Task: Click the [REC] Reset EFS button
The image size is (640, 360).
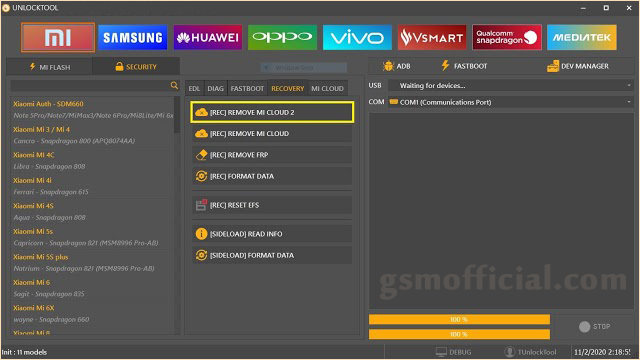Action: click(272, 205)
